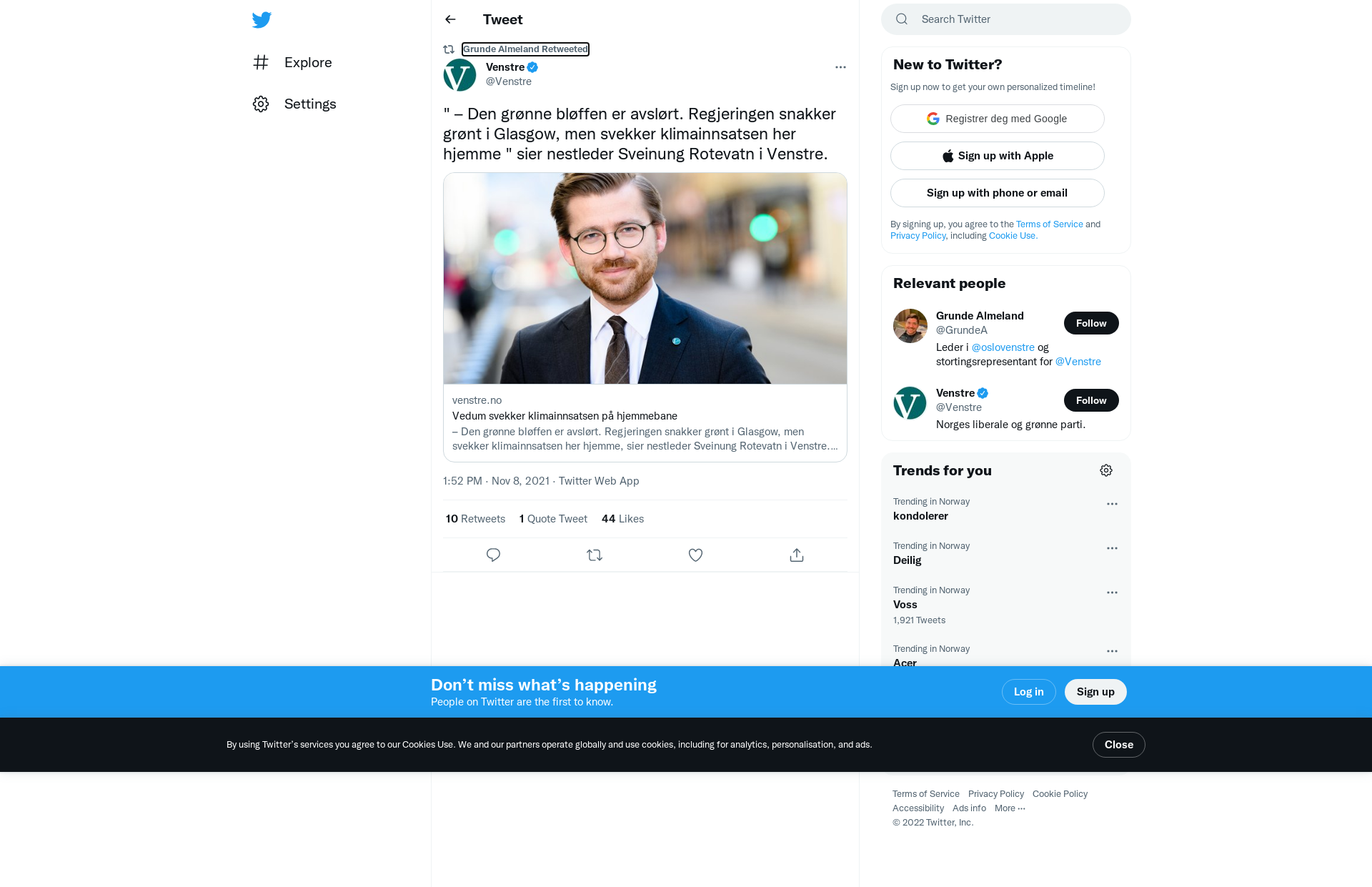Open more options for Acer trend

(1112, 651)
